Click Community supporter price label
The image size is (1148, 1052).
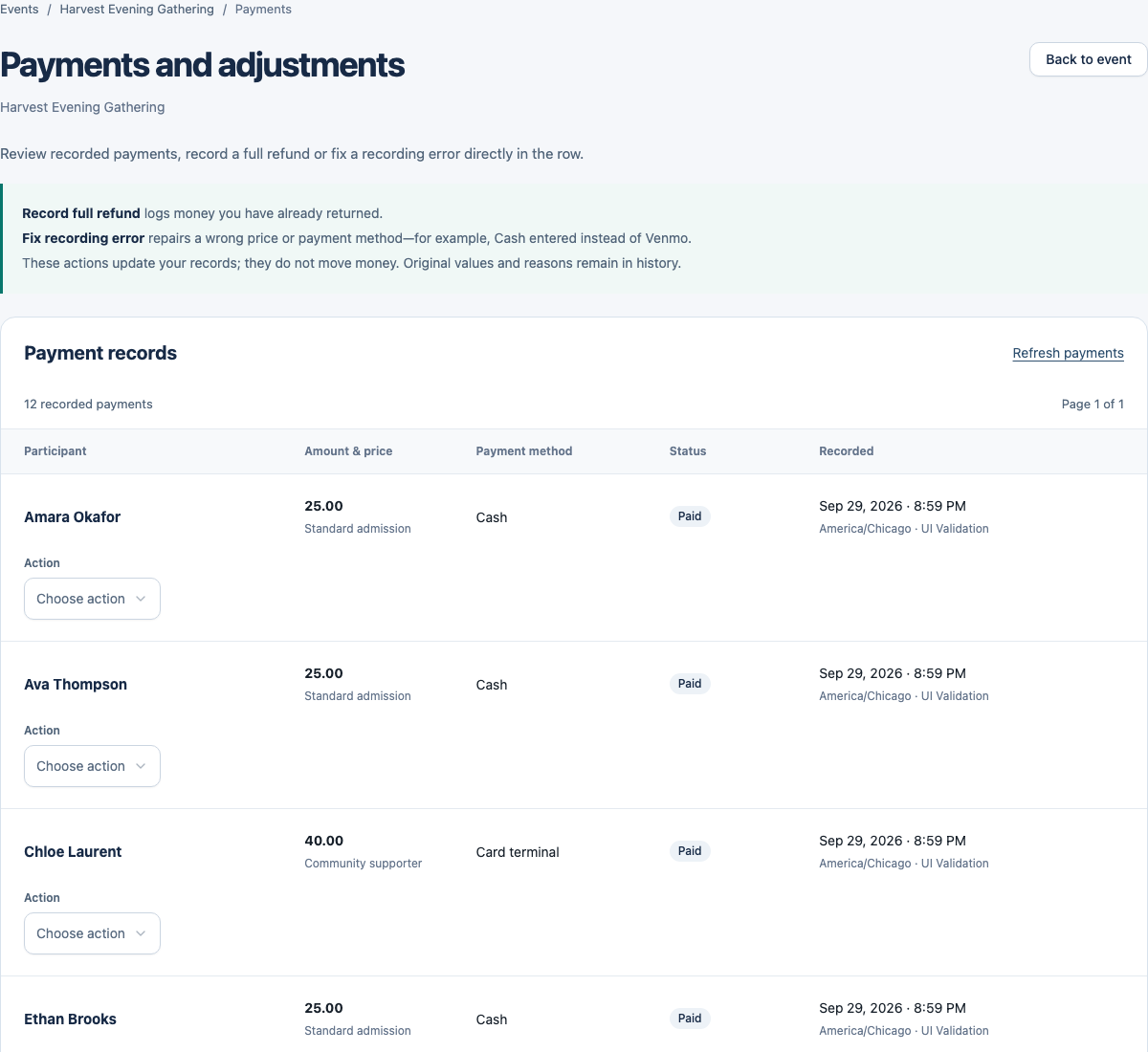coord(364,864)
